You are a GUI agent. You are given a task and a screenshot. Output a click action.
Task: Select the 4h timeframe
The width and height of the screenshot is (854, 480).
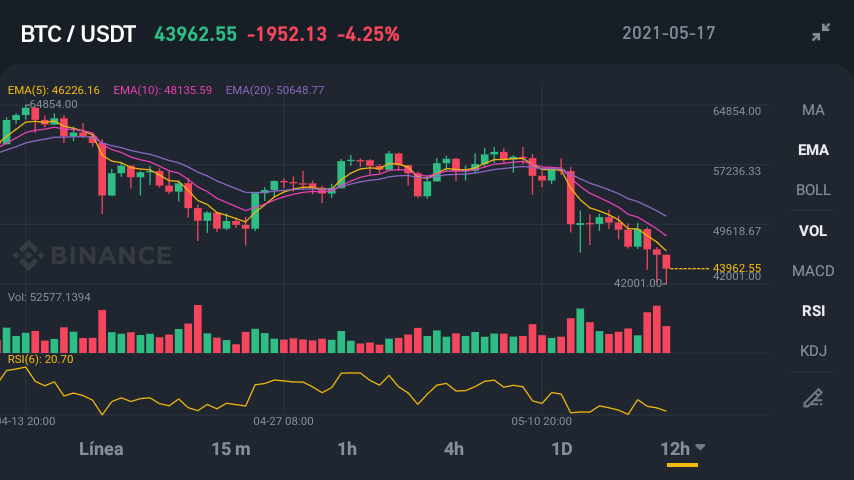(454, 449)
